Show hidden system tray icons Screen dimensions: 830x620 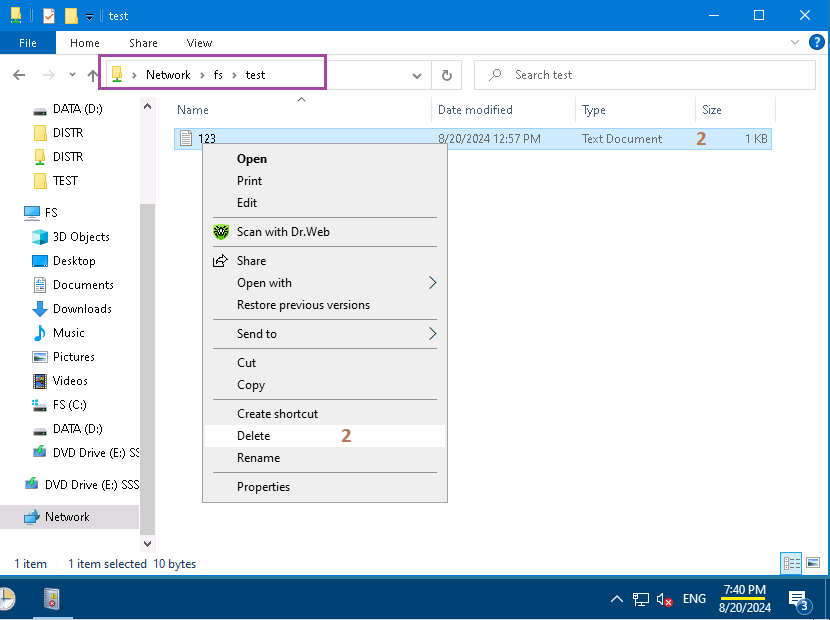[x=616, y=599]
